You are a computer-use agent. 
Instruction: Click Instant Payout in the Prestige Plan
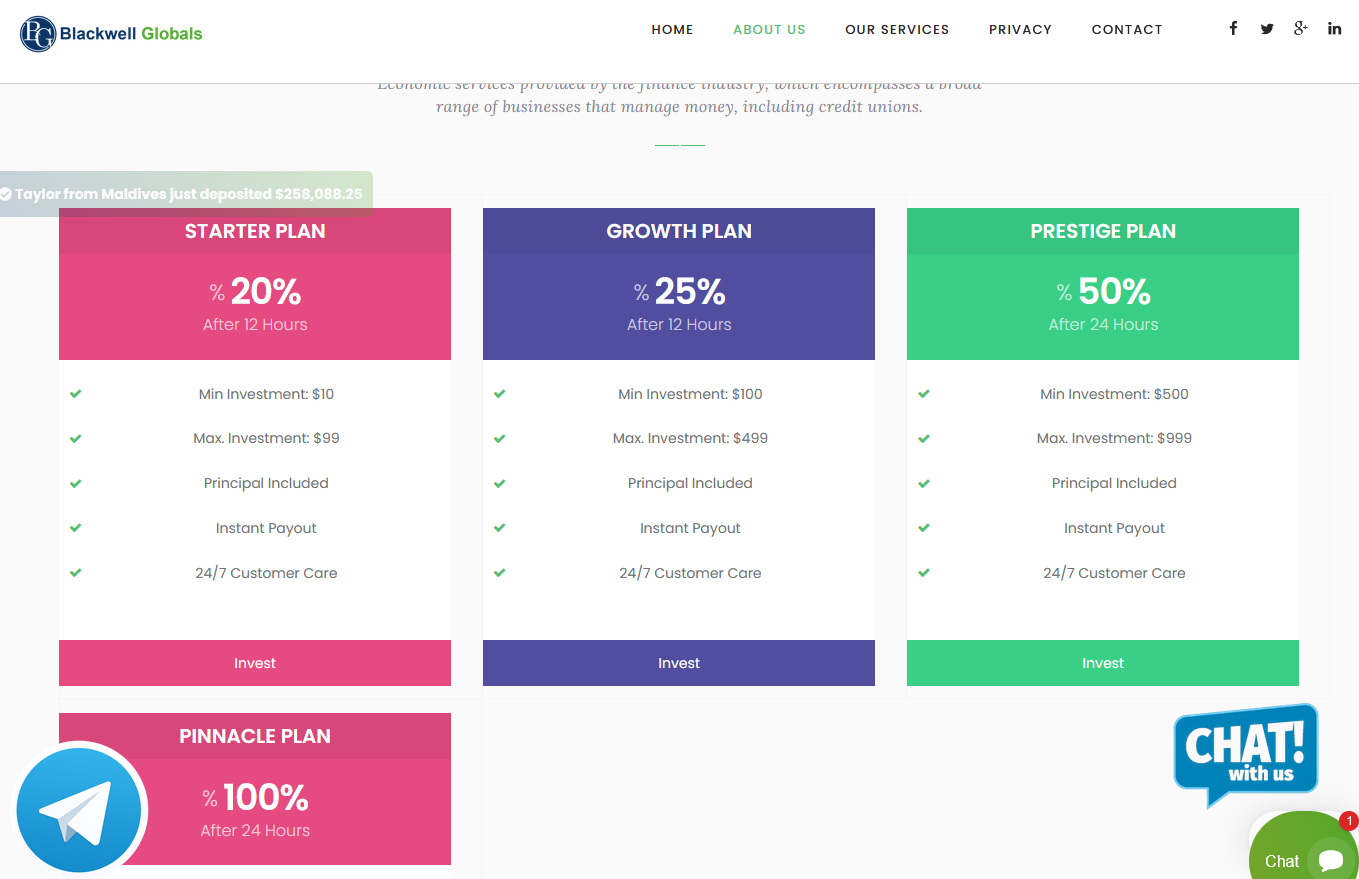click(1114, 528)
